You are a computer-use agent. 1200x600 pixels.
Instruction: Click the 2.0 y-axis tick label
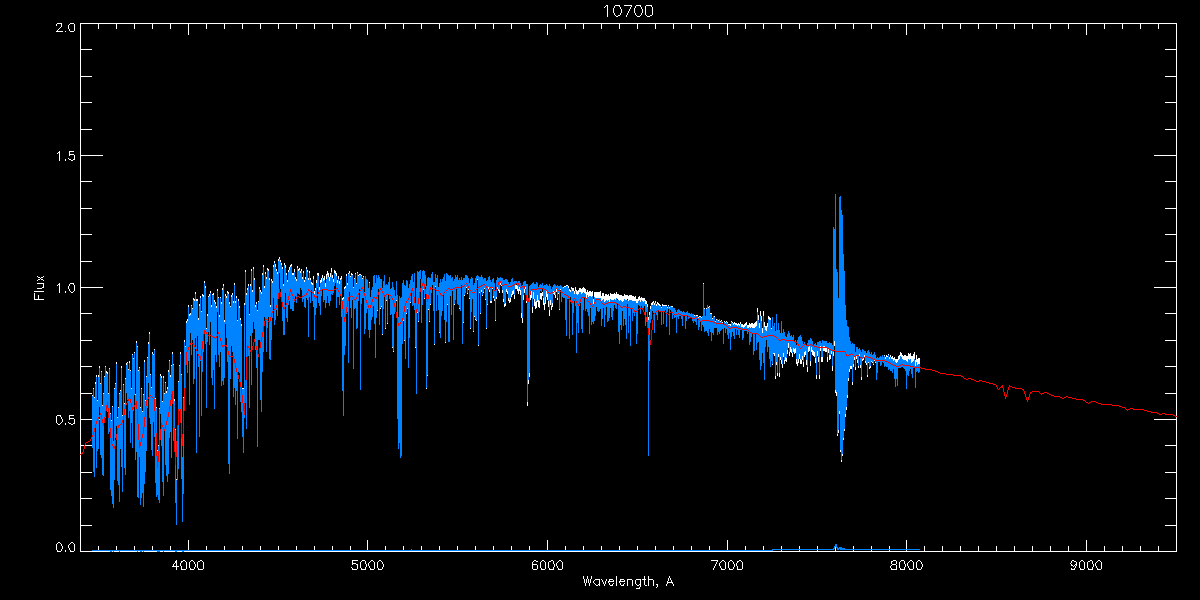[x=66, y=27]
